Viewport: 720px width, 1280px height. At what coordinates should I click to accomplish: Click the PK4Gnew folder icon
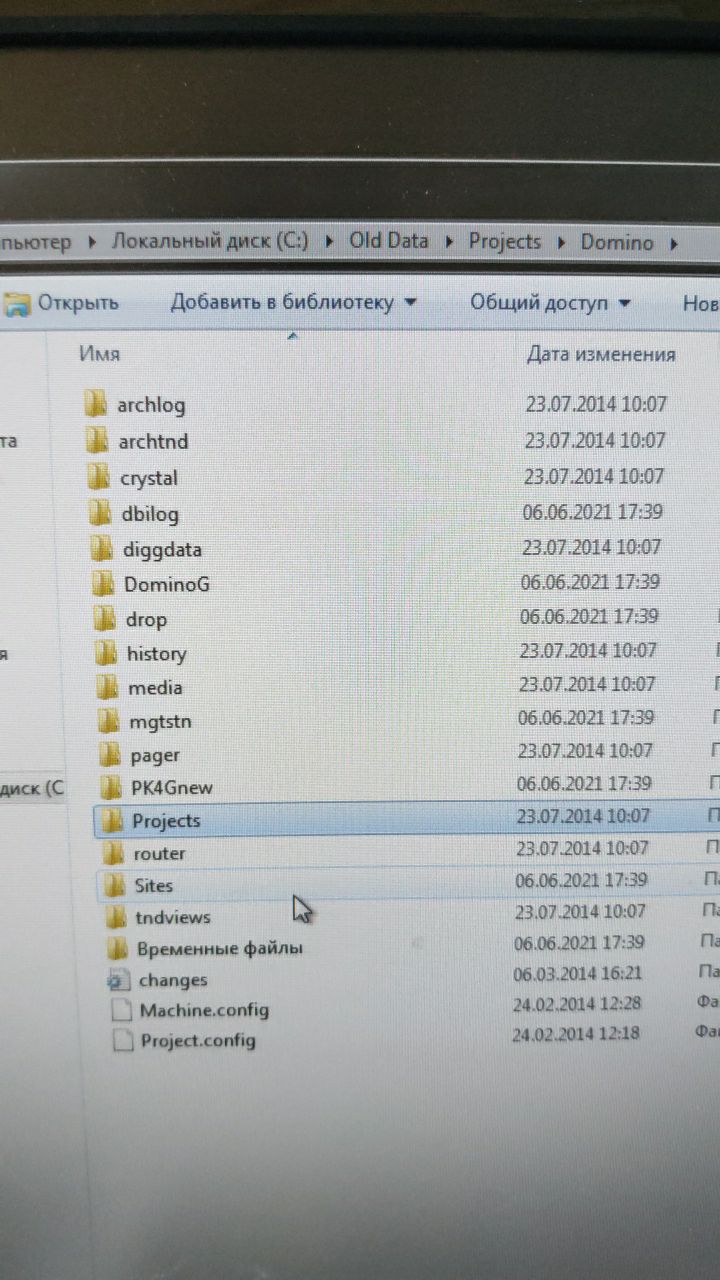tap(113, 786)
